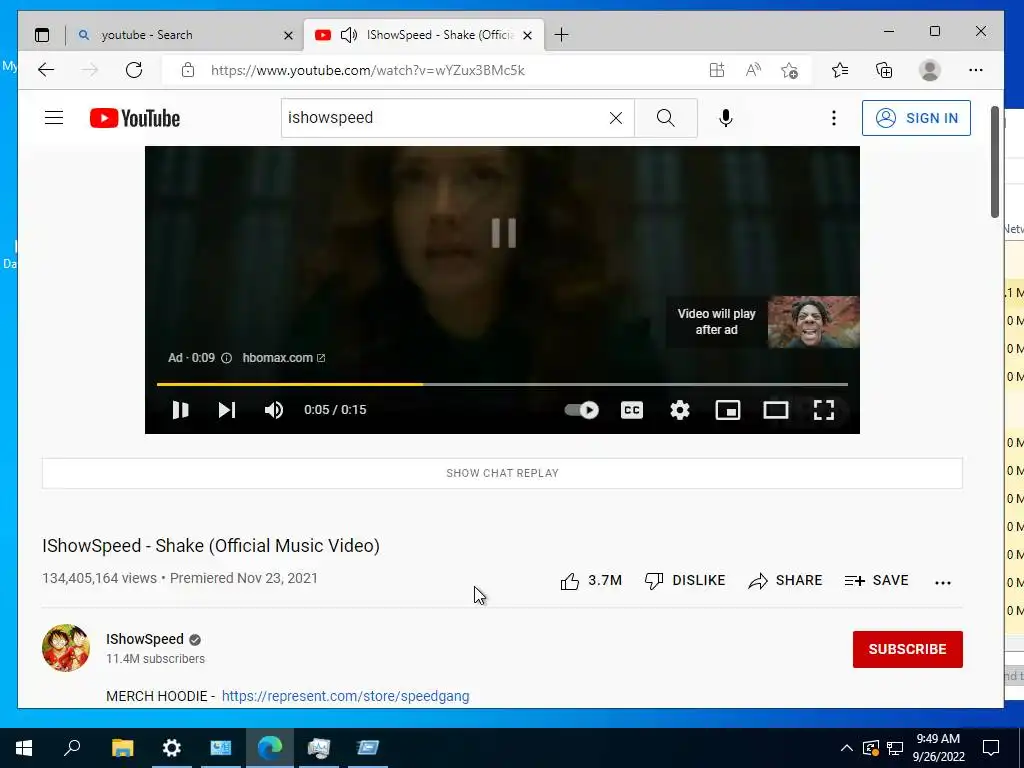Screen dimensions: 1024x768
Task: Click the browser address bar URL
Action: click(368, 71)
